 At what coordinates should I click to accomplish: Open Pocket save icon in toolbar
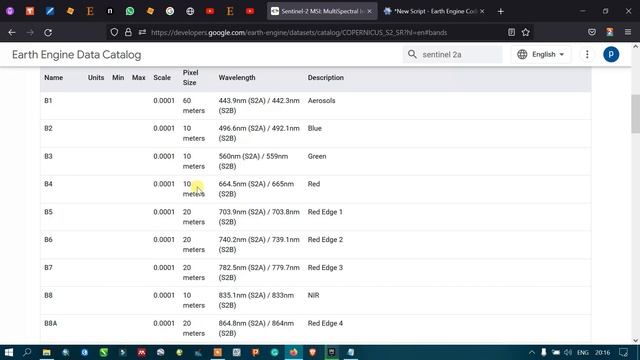click(592, 32)
